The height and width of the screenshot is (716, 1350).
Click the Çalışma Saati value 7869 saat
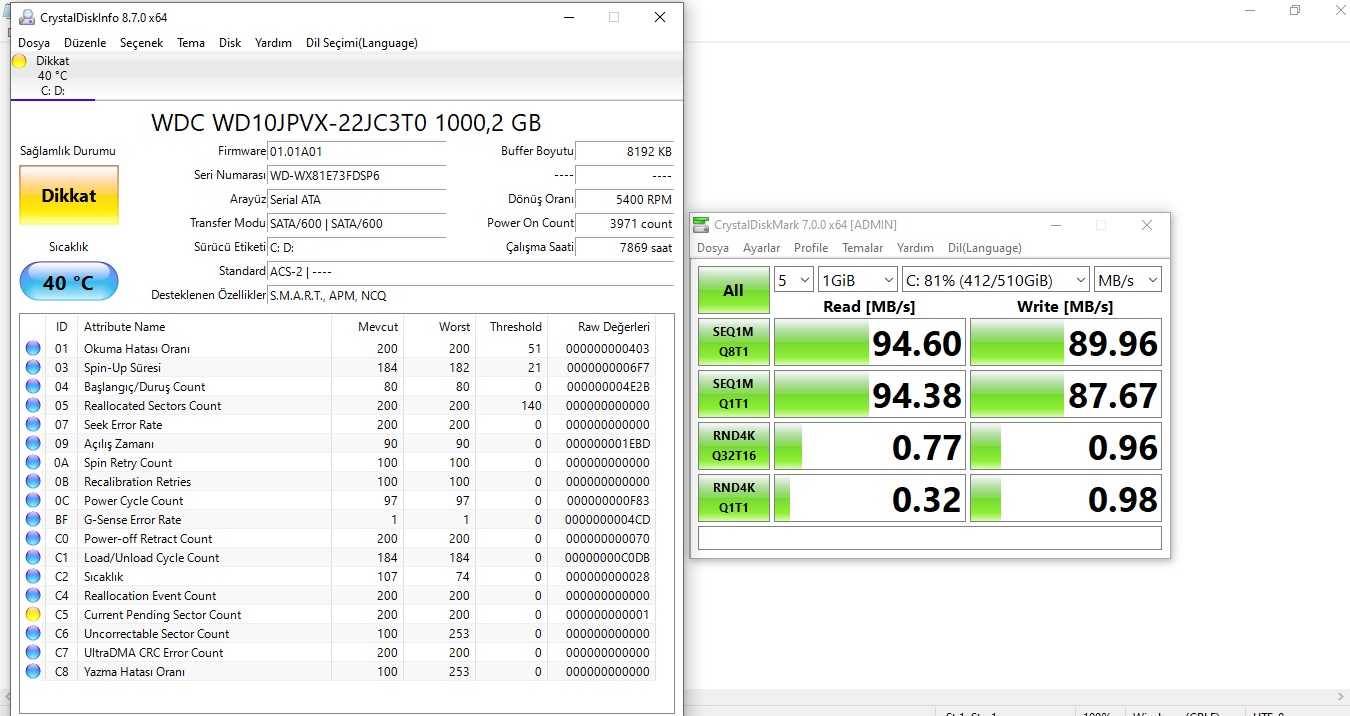tap(625, 248)
